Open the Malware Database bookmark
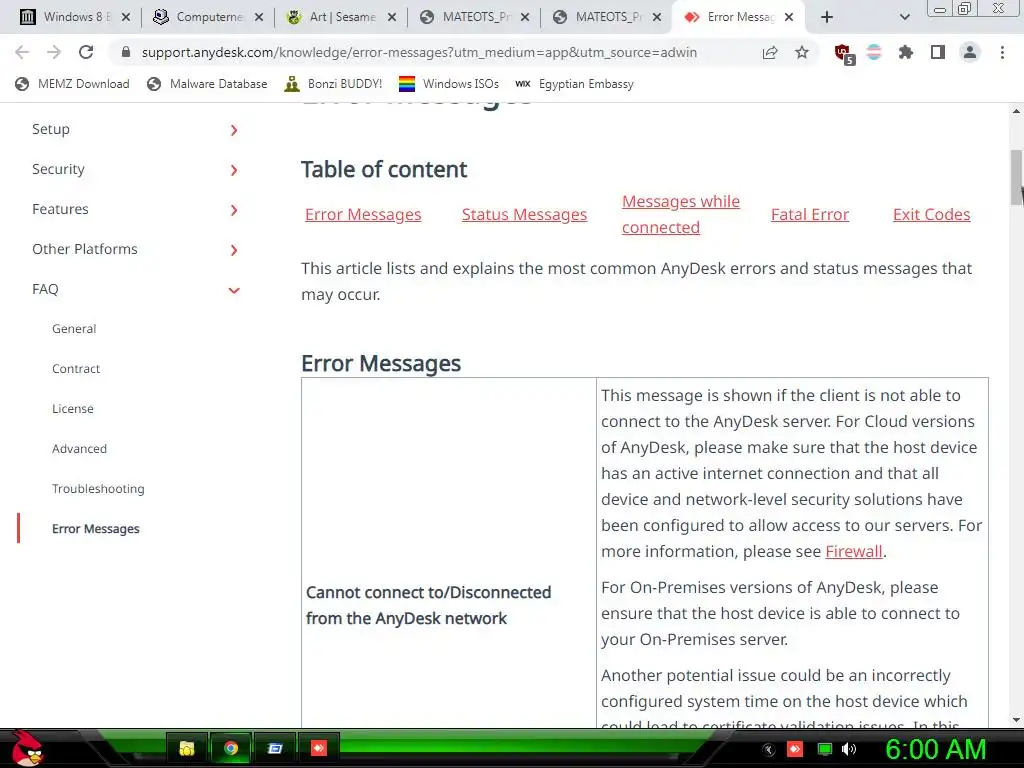The height and width of the screenshot is (768, 1024). (x=207, y=84)
